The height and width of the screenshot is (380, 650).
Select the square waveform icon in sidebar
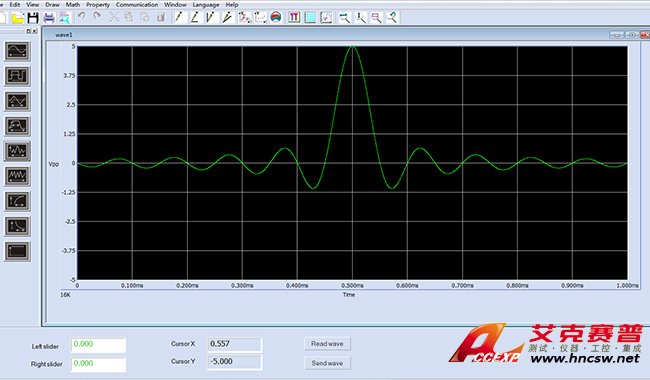coord(17,76)
